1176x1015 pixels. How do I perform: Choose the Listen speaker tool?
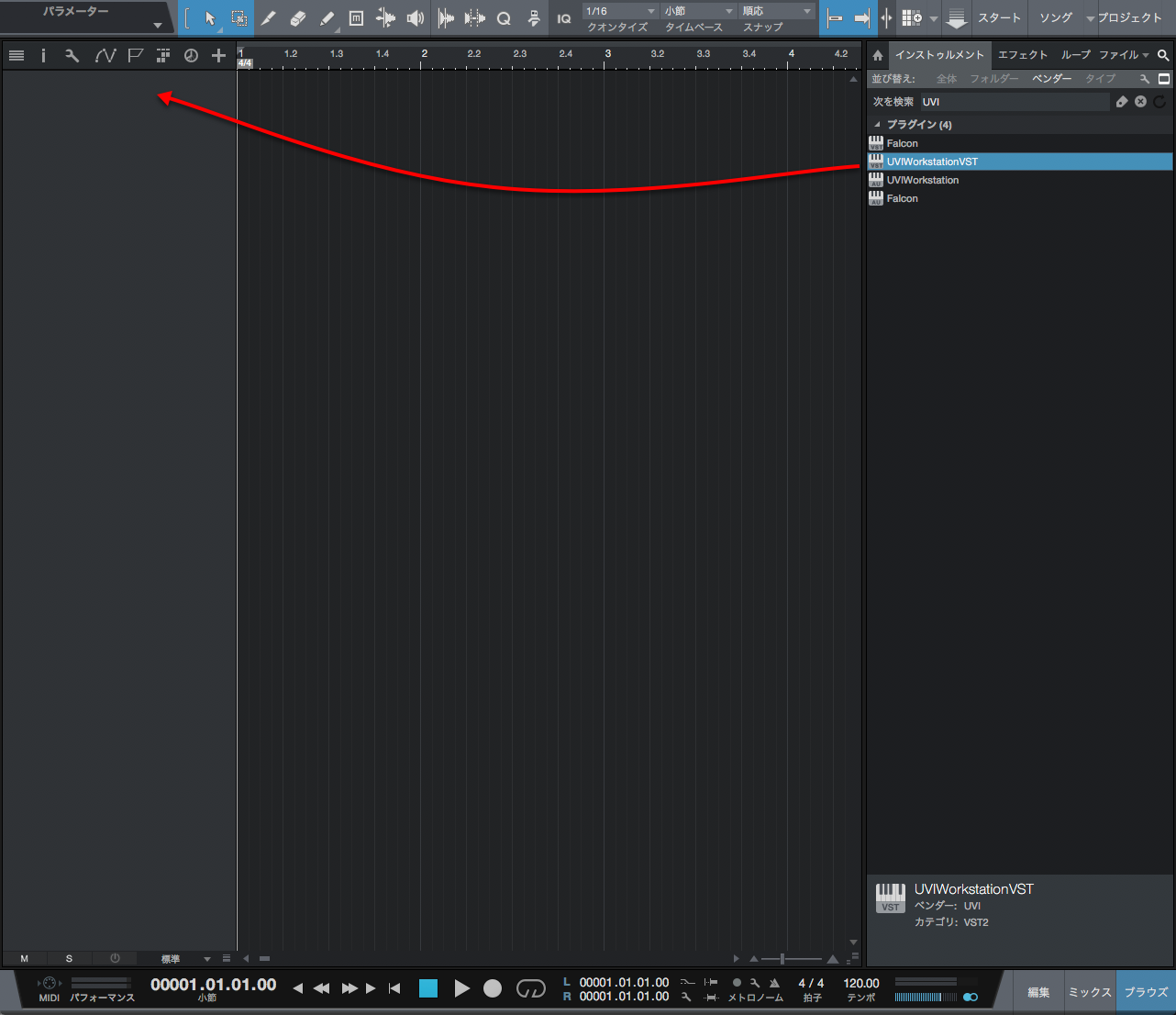(x=416, y=18)
